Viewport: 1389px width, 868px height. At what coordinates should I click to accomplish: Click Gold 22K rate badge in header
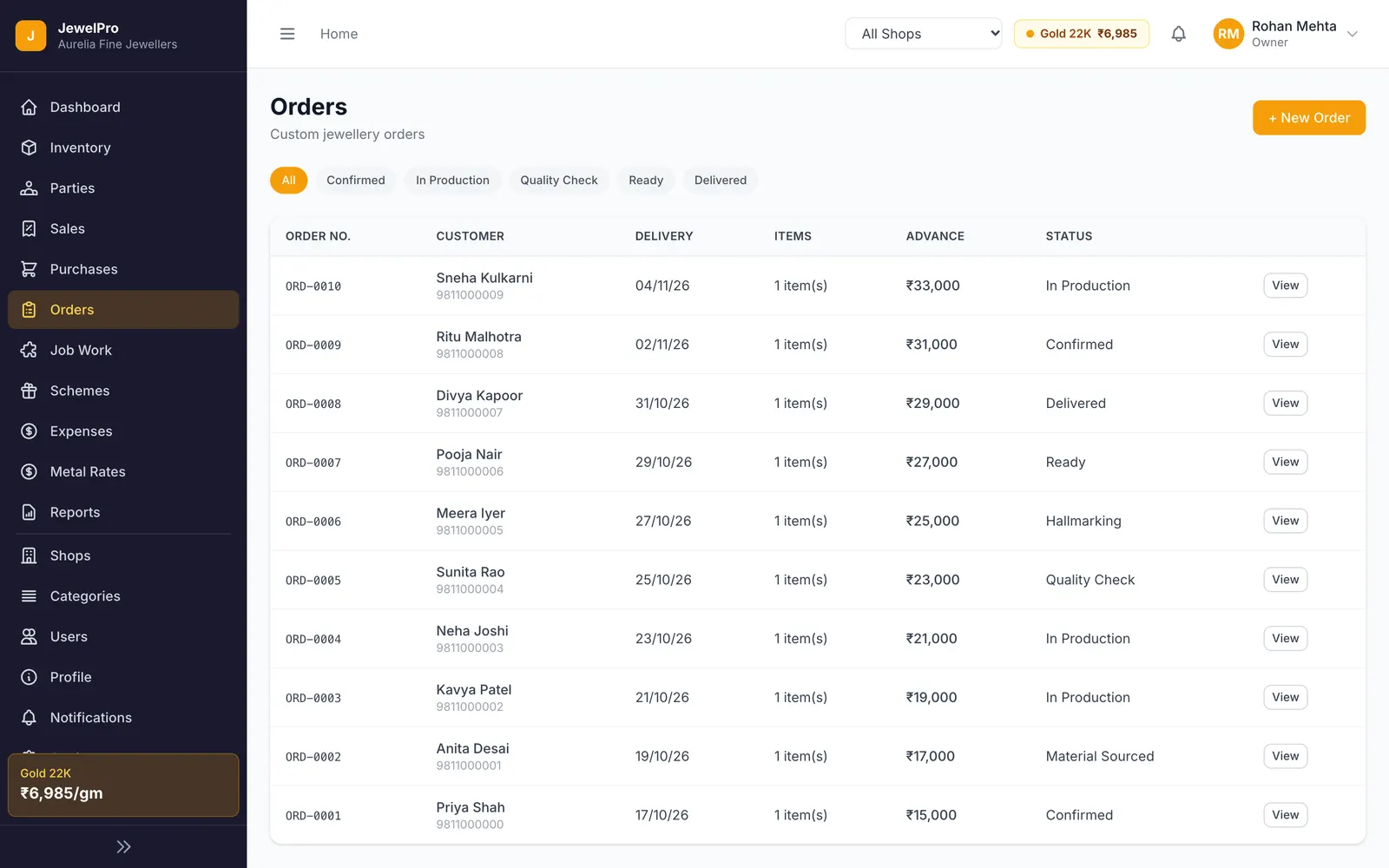1081,34
